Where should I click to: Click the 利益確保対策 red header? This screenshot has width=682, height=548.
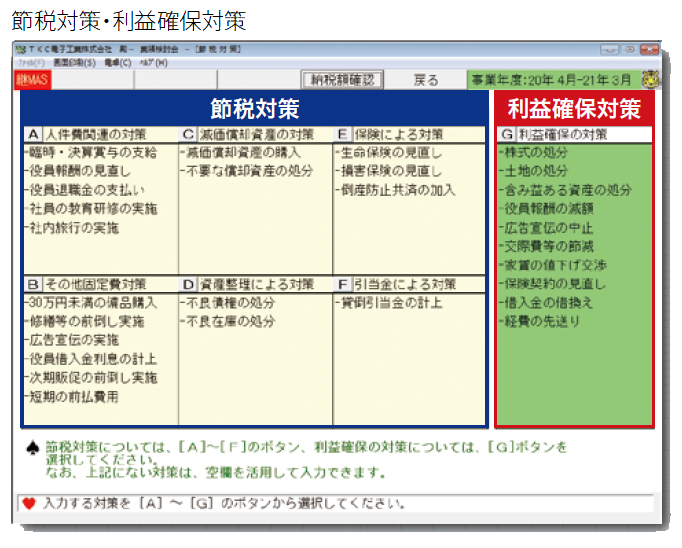574,109
